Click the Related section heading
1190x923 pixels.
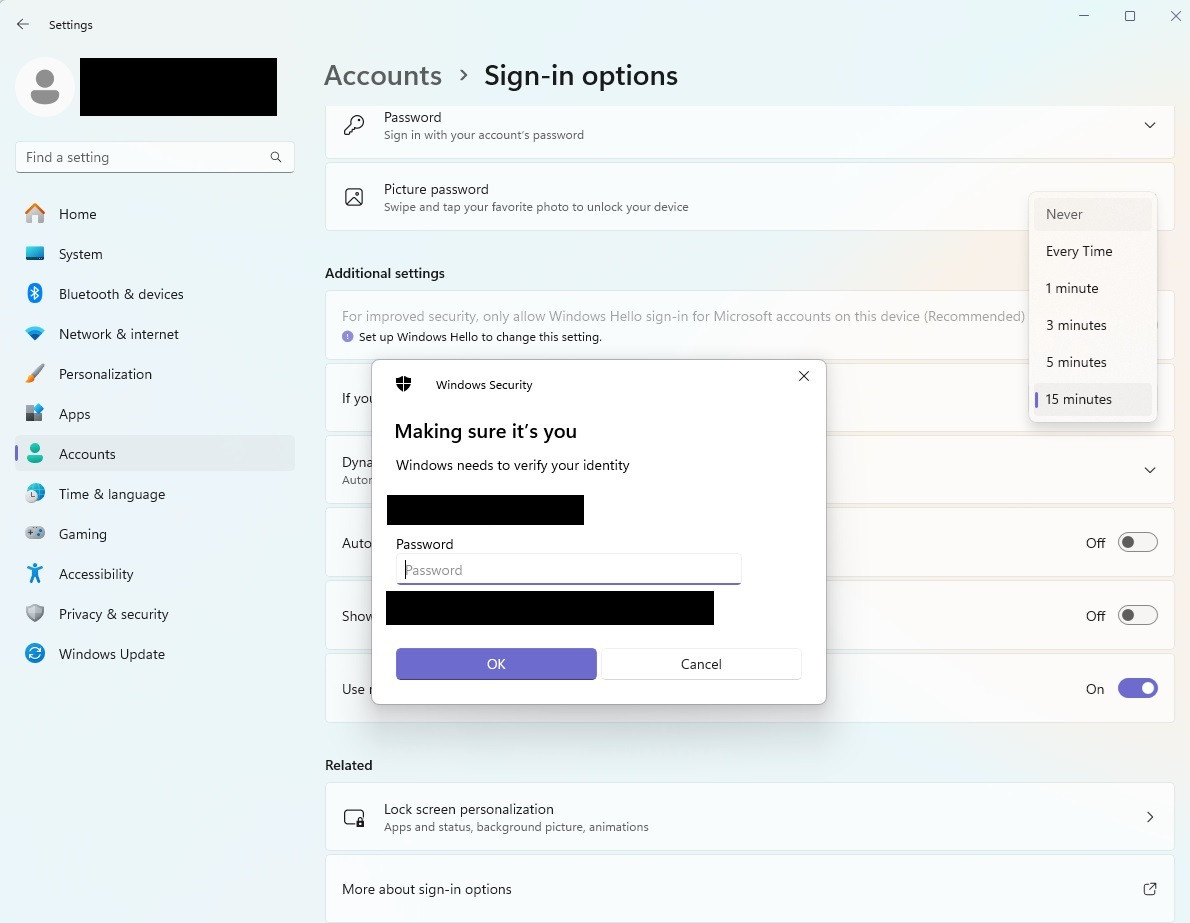point(348,765)
